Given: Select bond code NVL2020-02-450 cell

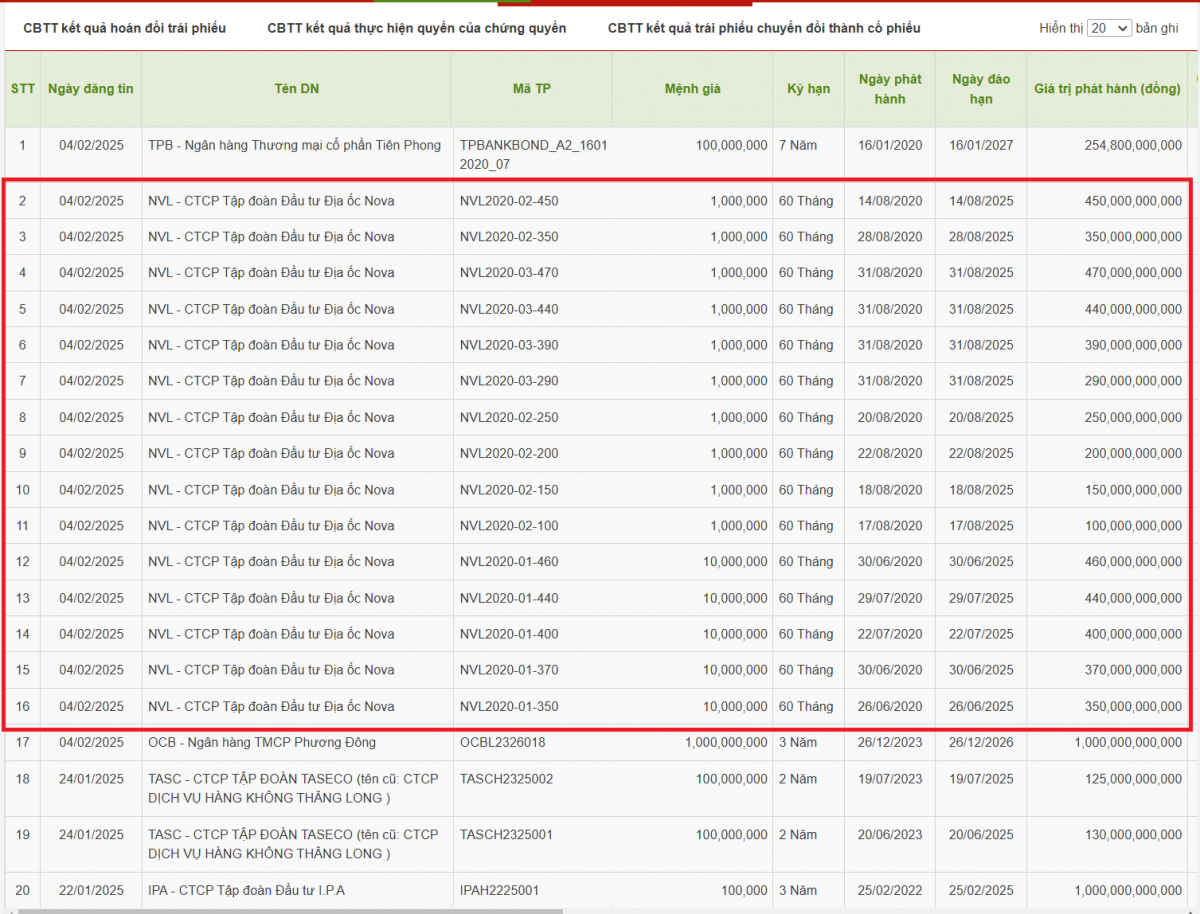Looking at the screenshot, I should [509, 201].
